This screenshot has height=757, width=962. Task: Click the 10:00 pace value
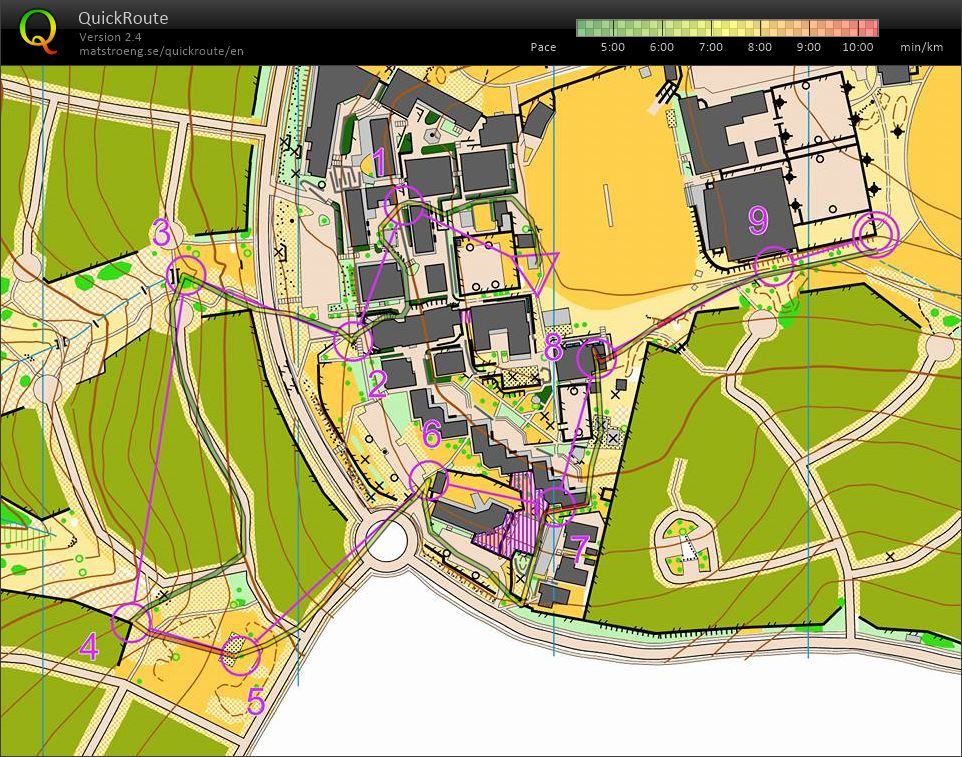859,47
